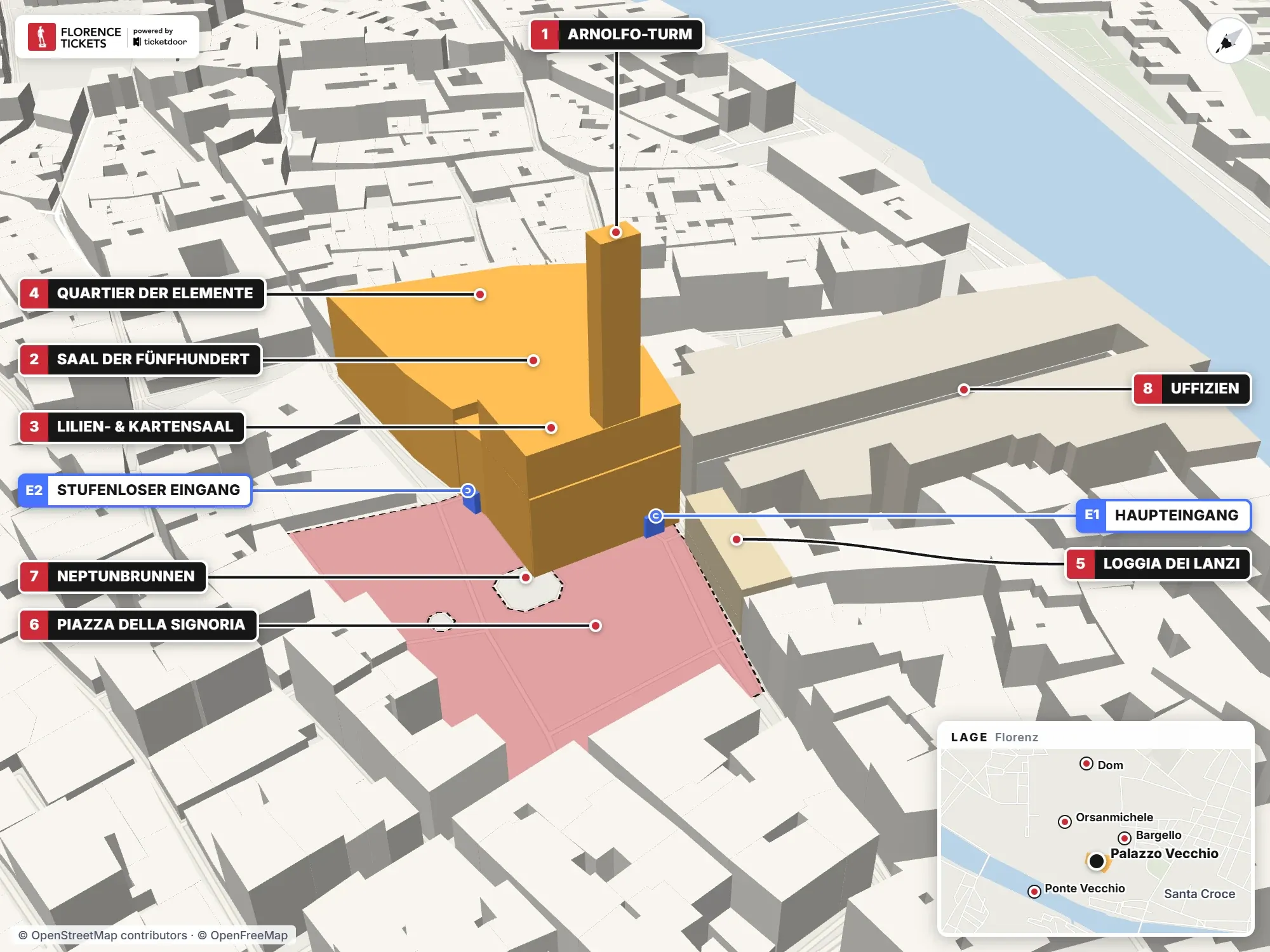Click the black Palazzo Vecchio location marker
The width and height of the screenshot is (1270, 952).
click(1097, 861)
